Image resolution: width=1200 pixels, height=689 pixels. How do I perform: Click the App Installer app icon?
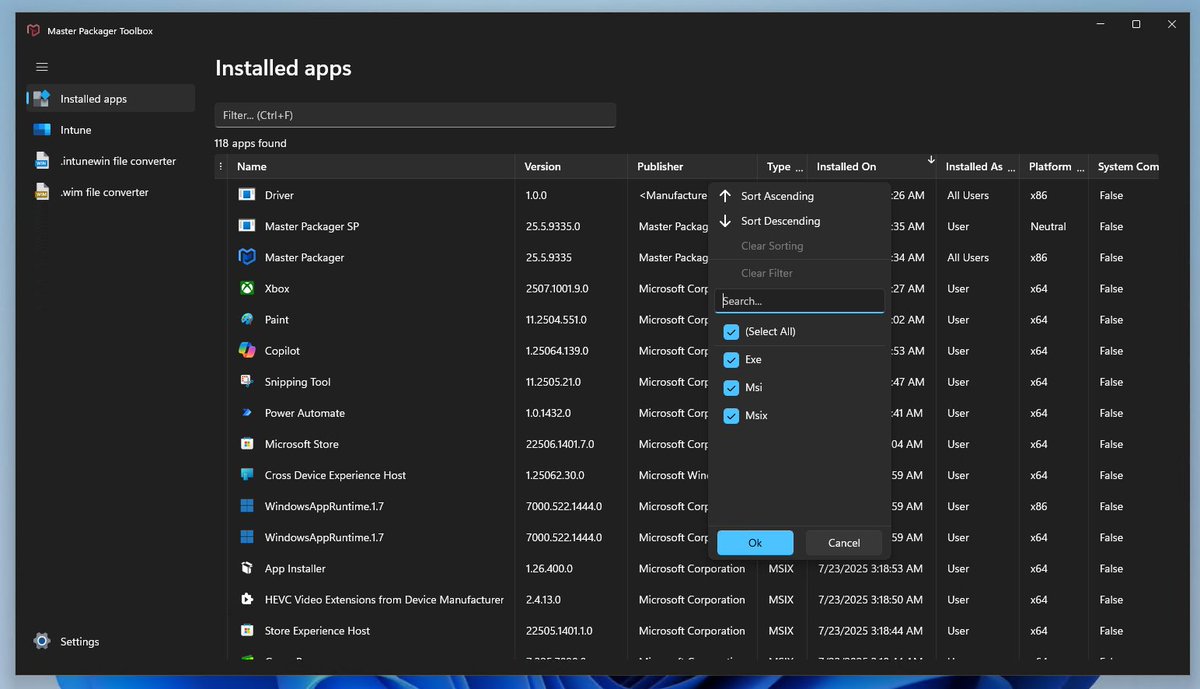247,568
